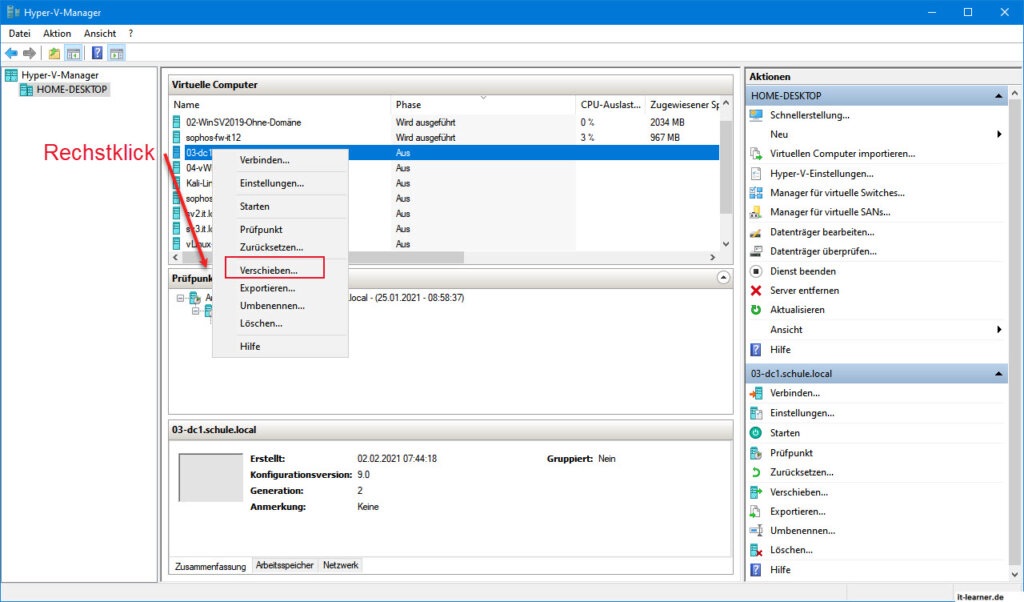1024x602 pixels.
Task: Select the 02-WinSV2019-Ohne-Domäne row
Action: pyautogui.click(x=445, y=122)
